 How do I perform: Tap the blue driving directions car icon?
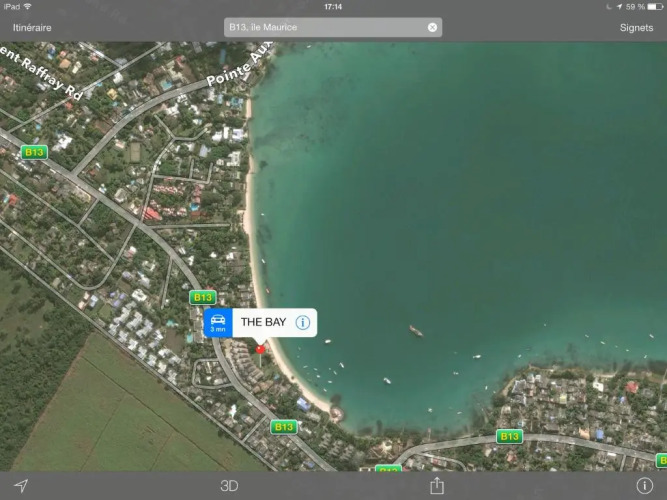point(218,323)
